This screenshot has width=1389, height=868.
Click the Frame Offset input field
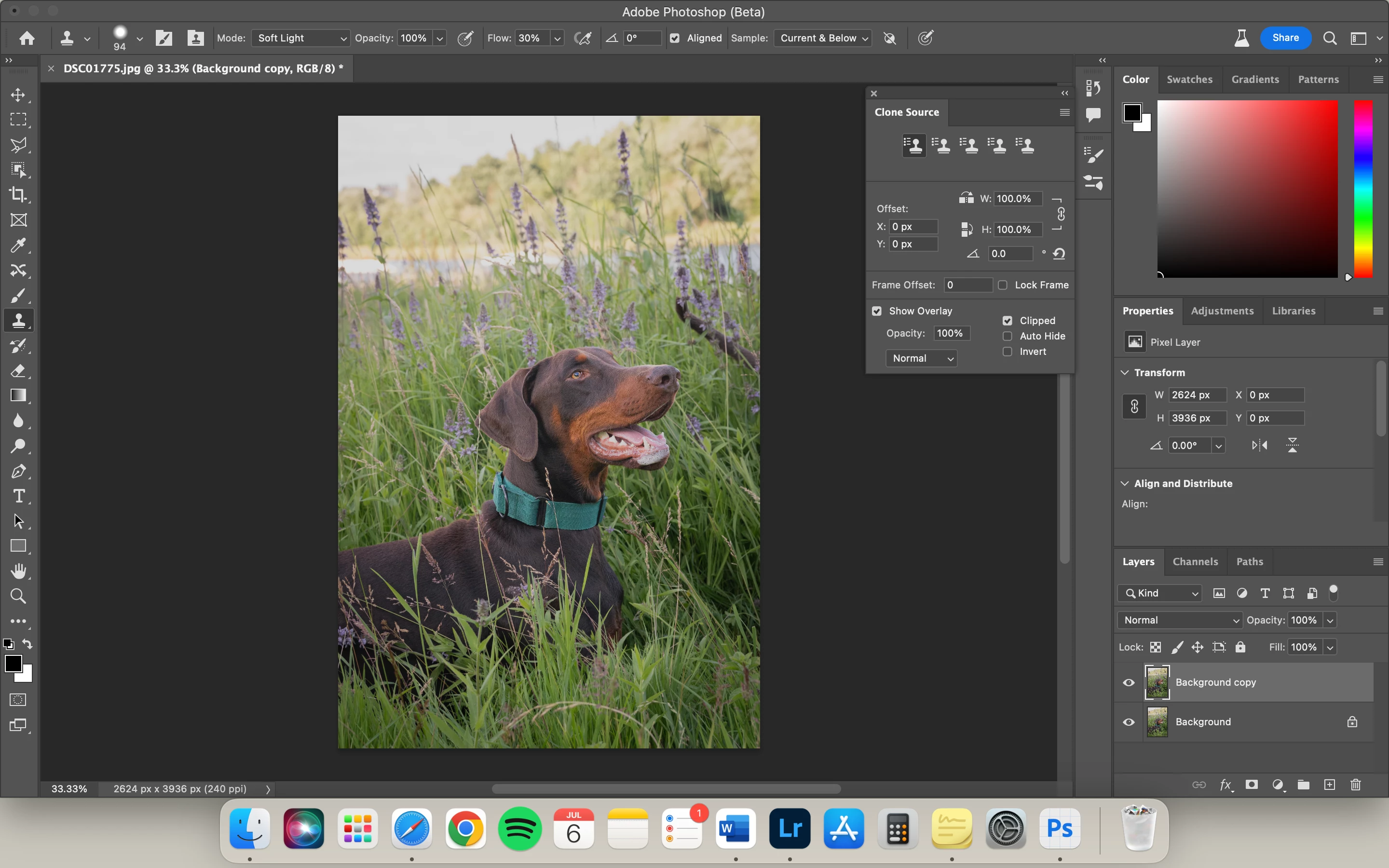click(x=967, y=285)
